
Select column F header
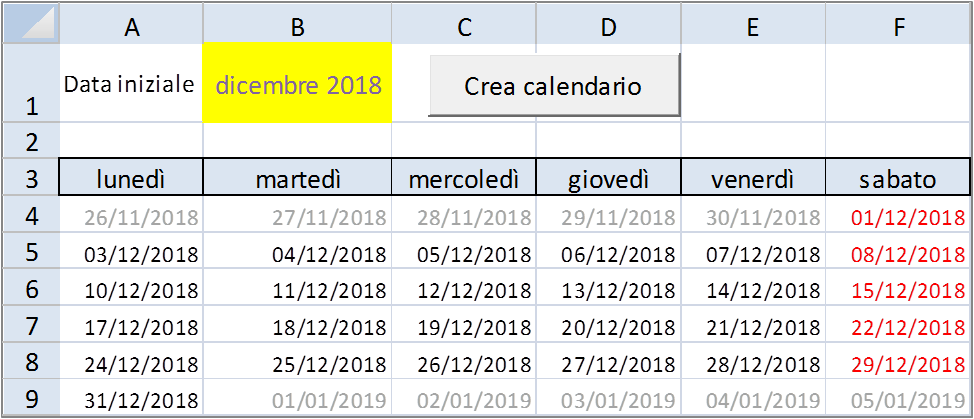pyautogui.click(x=898, y=28)
